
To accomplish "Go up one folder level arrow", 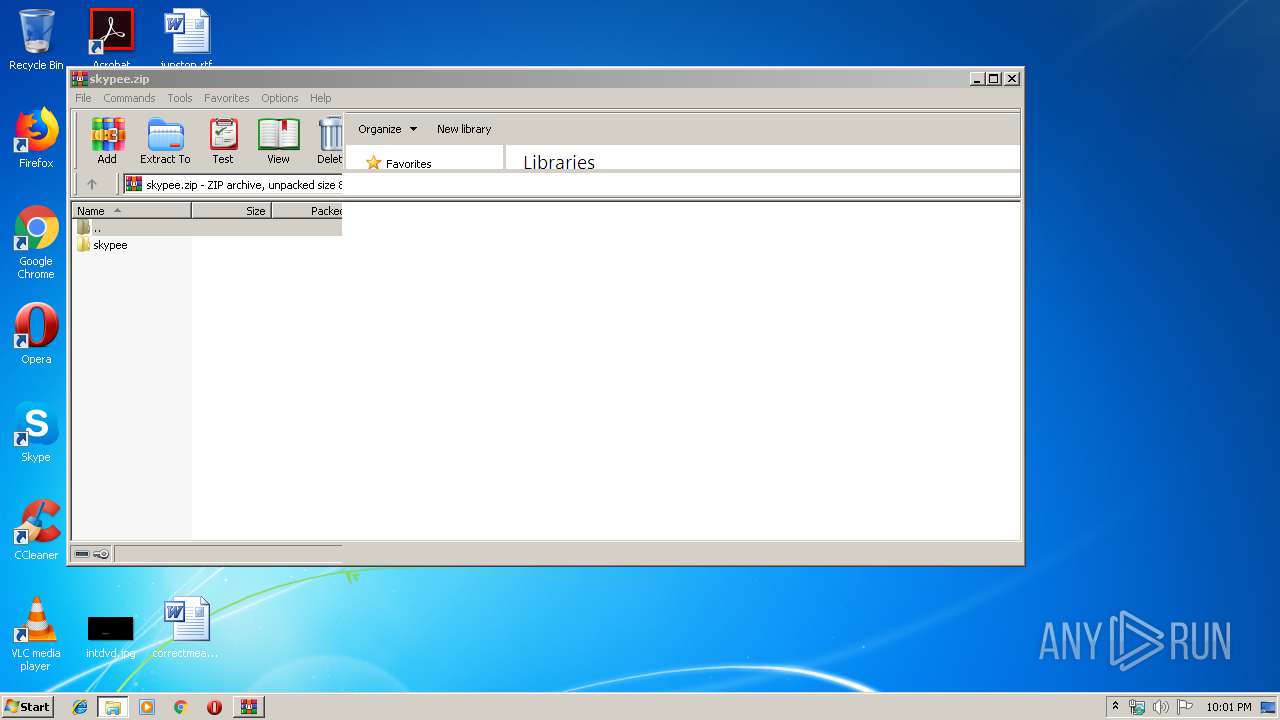I will (92, 184).
